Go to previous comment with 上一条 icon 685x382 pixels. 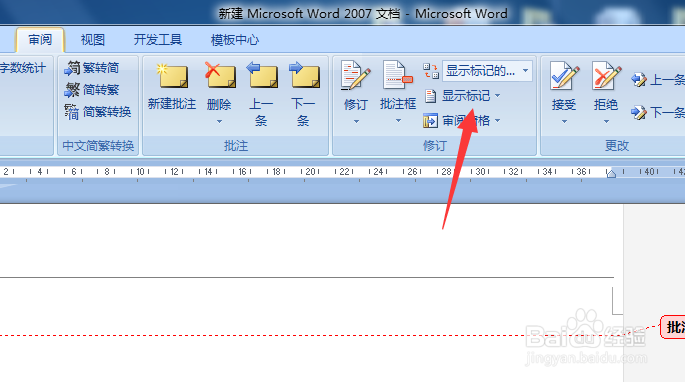pos(262,75)
